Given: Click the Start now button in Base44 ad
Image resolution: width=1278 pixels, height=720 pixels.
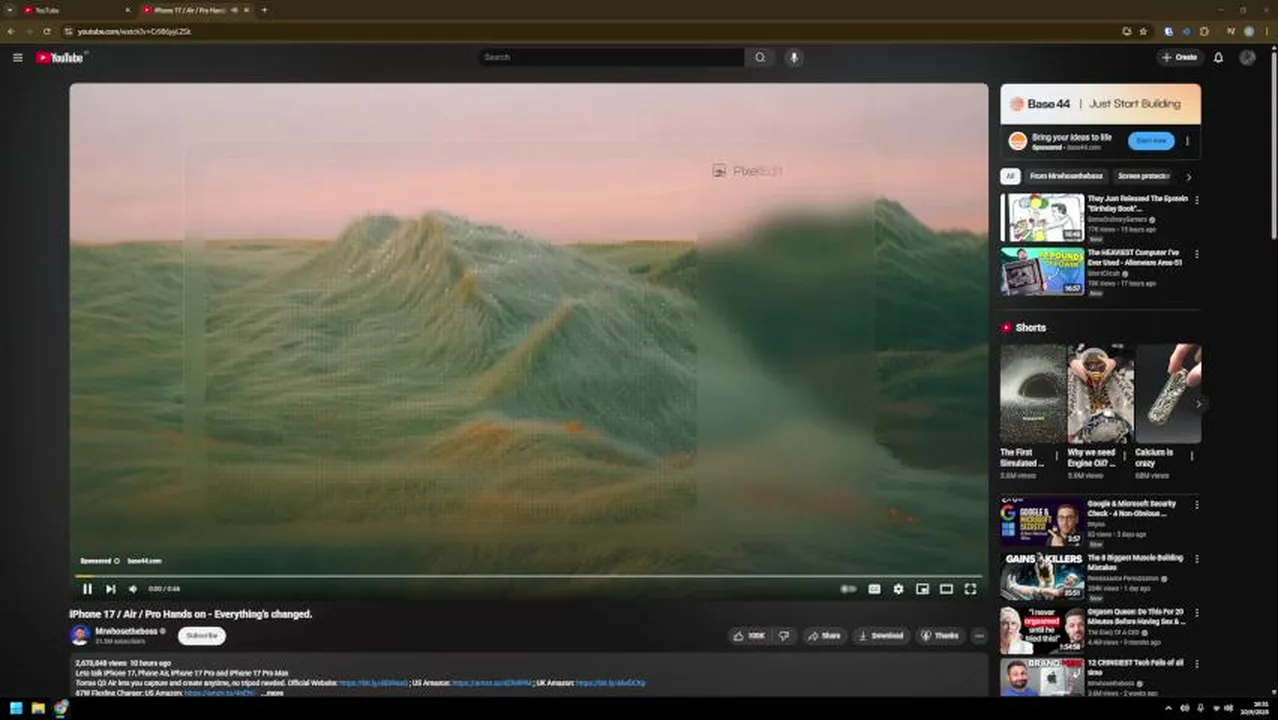Looking at the screenshot, I should click(1151, 141).
